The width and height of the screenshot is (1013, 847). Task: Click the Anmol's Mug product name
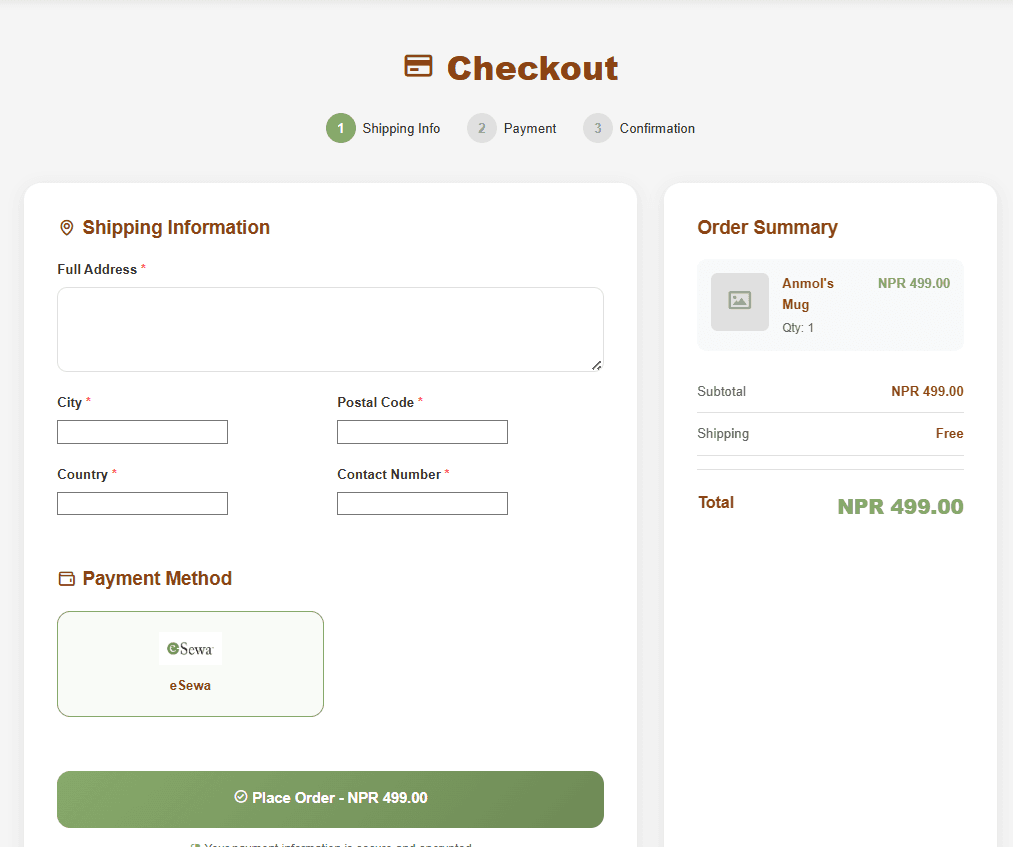[x=808, y=294]
